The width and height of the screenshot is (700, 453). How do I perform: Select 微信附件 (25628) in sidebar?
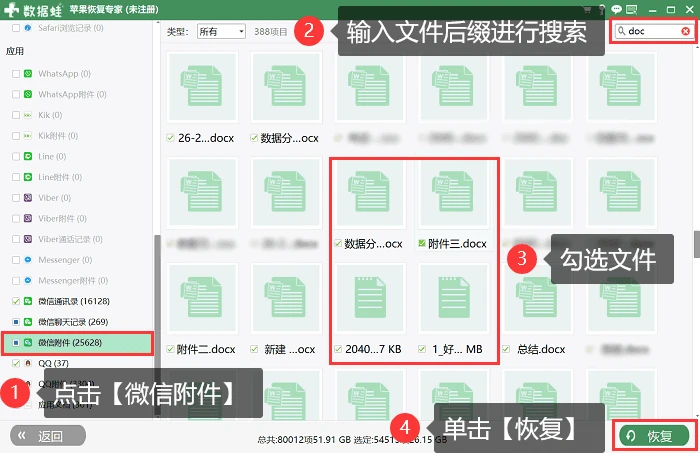click(77, 343)
